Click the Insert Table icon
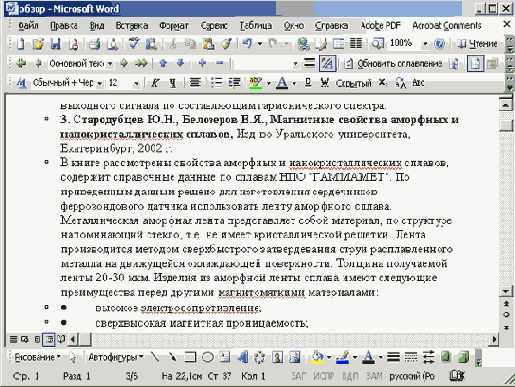The height and width of the screenshot is (387, 515). coord(339,44)
